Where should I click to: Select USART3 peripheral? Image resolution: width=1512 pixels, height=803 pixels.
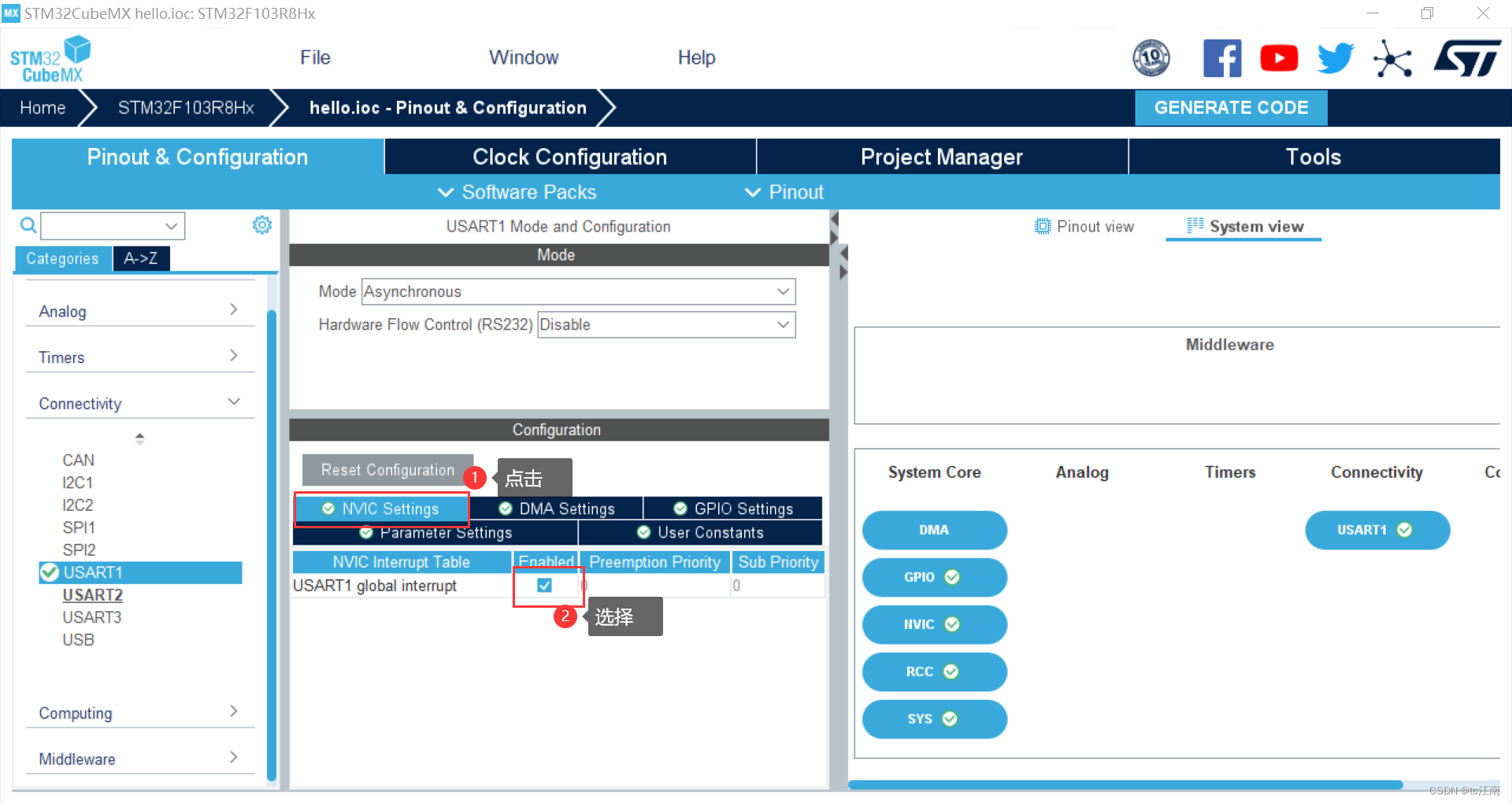click(x=92, y=617)
